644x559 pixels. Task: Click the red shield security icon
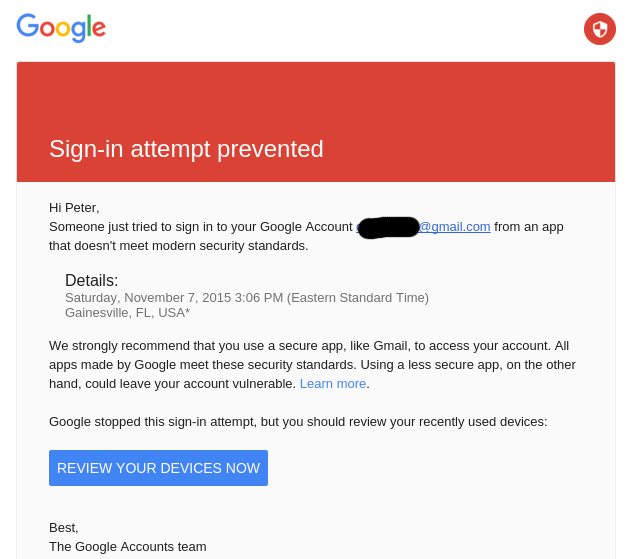coord(600,29)
